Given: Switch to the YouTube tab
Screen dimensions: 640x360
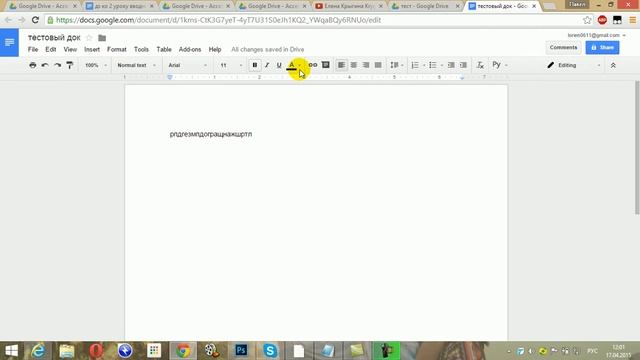Looking at the screenshot, I should [x=349, y=6].
